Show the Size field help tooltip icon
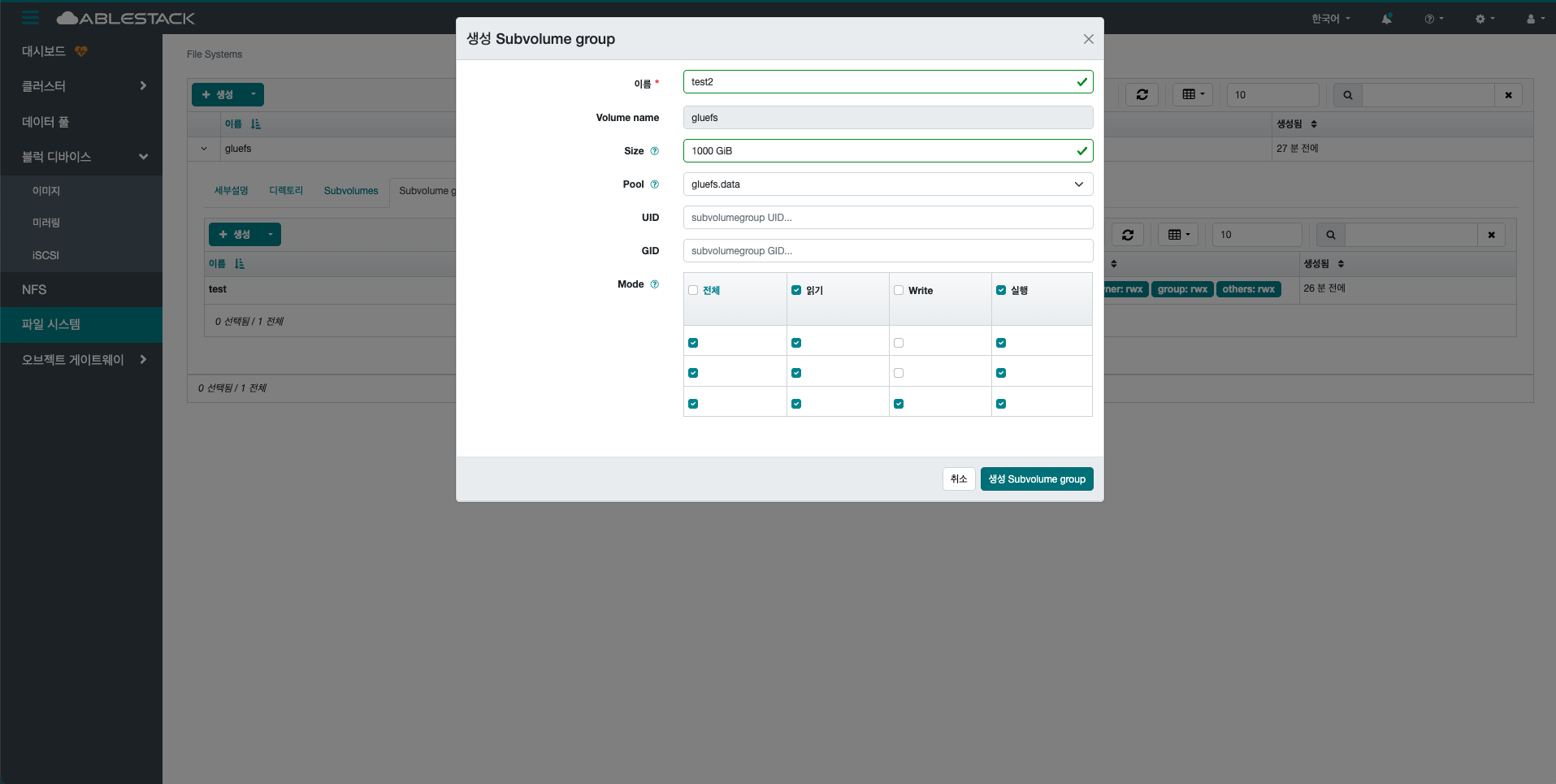 [655, 151]
